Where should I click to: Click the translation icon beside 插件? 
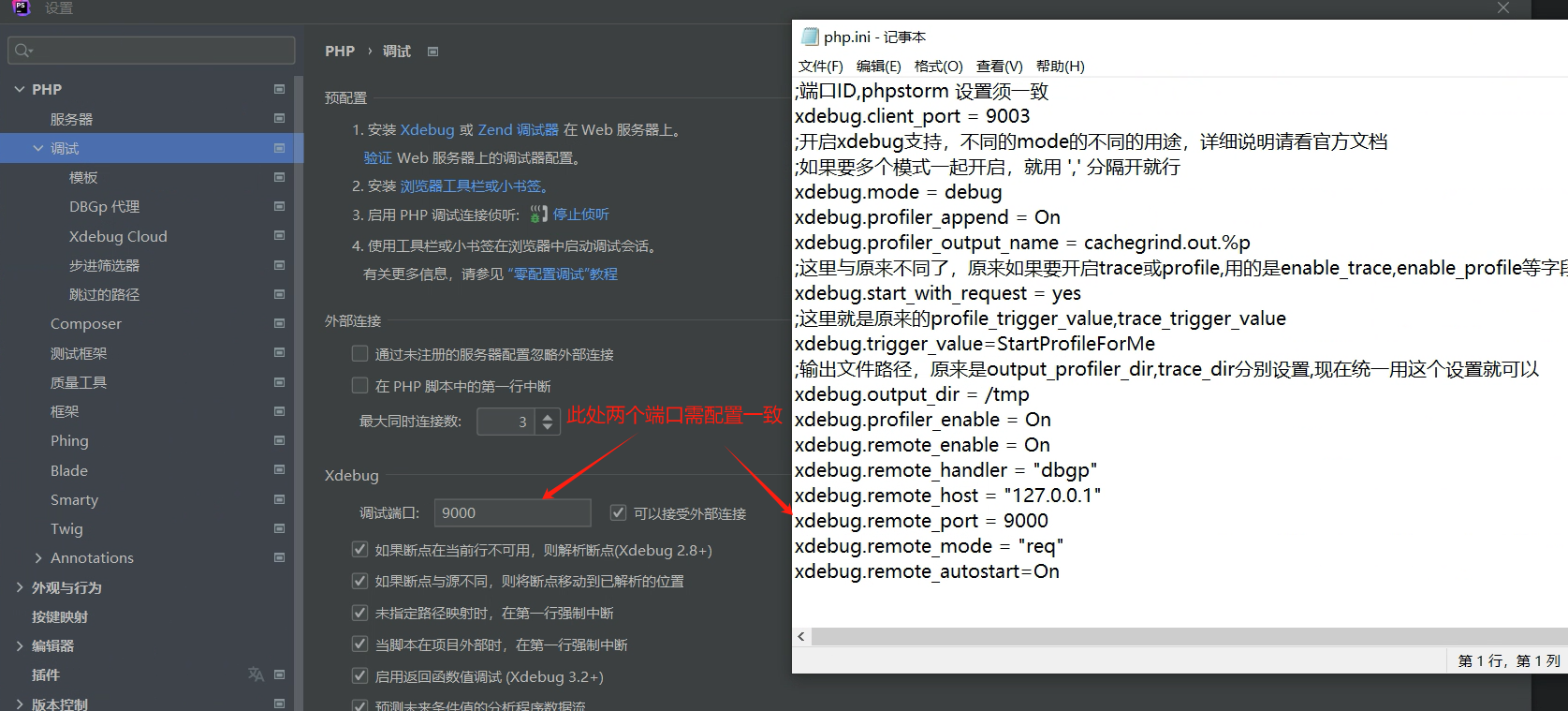(256, 674)
